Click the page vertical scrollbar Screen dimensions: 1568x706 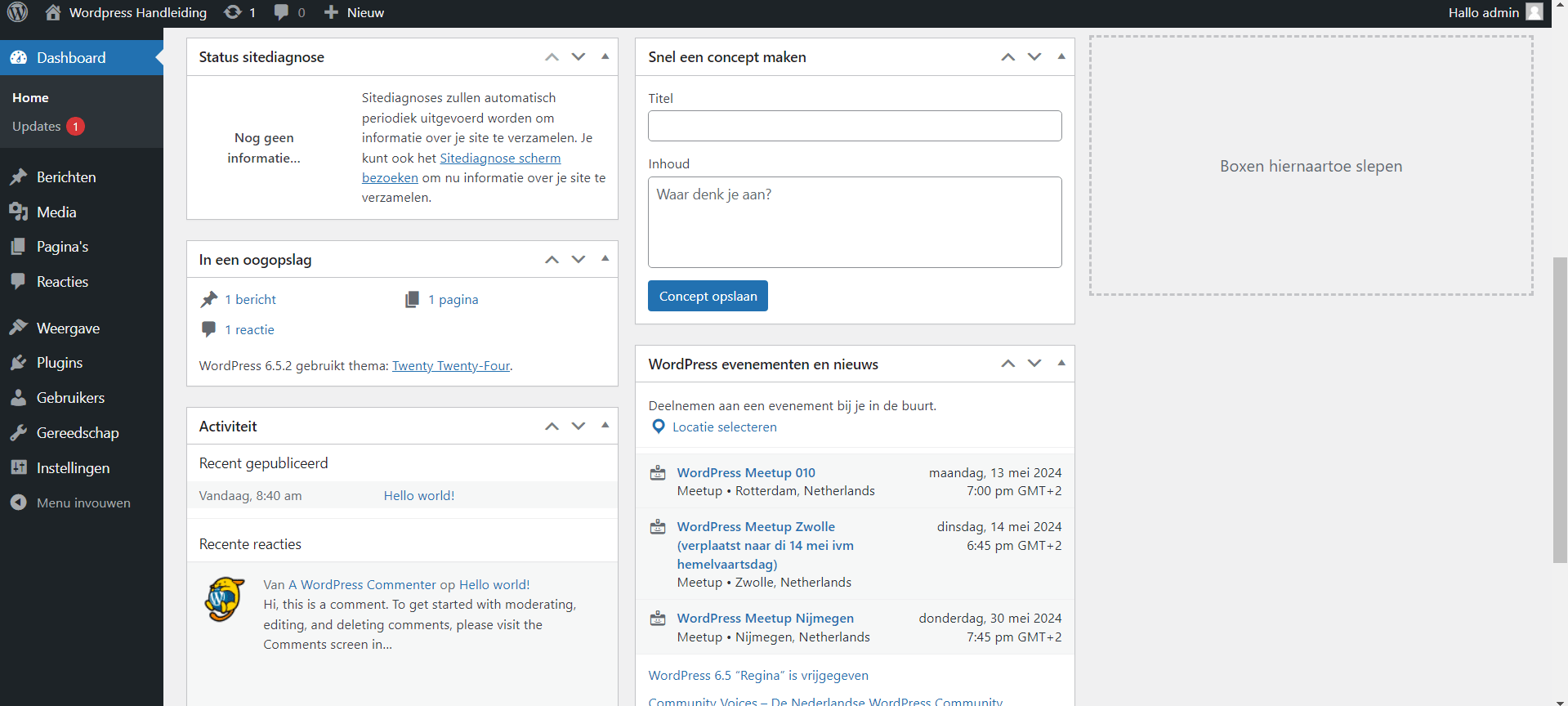[x=1560, y=410]
